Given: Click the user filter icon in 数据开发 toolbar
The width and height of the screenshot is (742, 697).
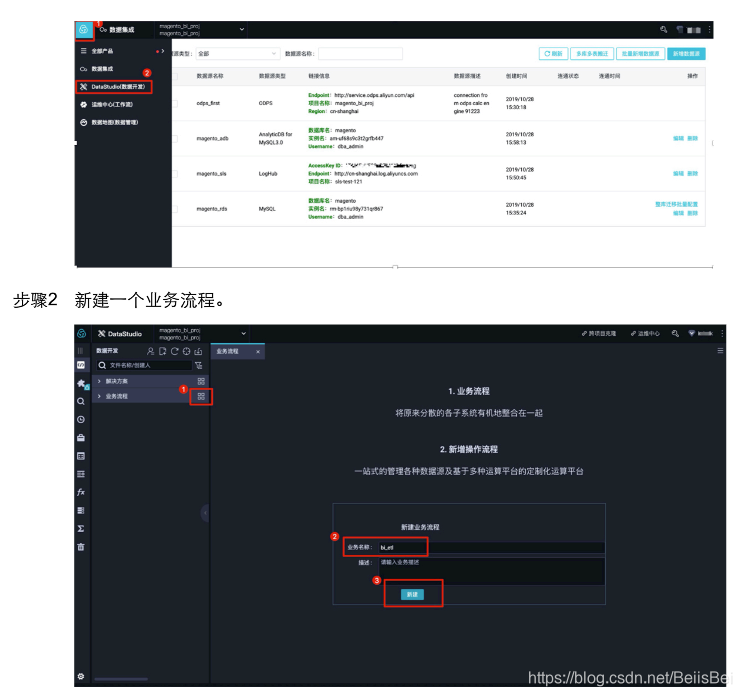Looking at the screenshot, I should point(150,351).
